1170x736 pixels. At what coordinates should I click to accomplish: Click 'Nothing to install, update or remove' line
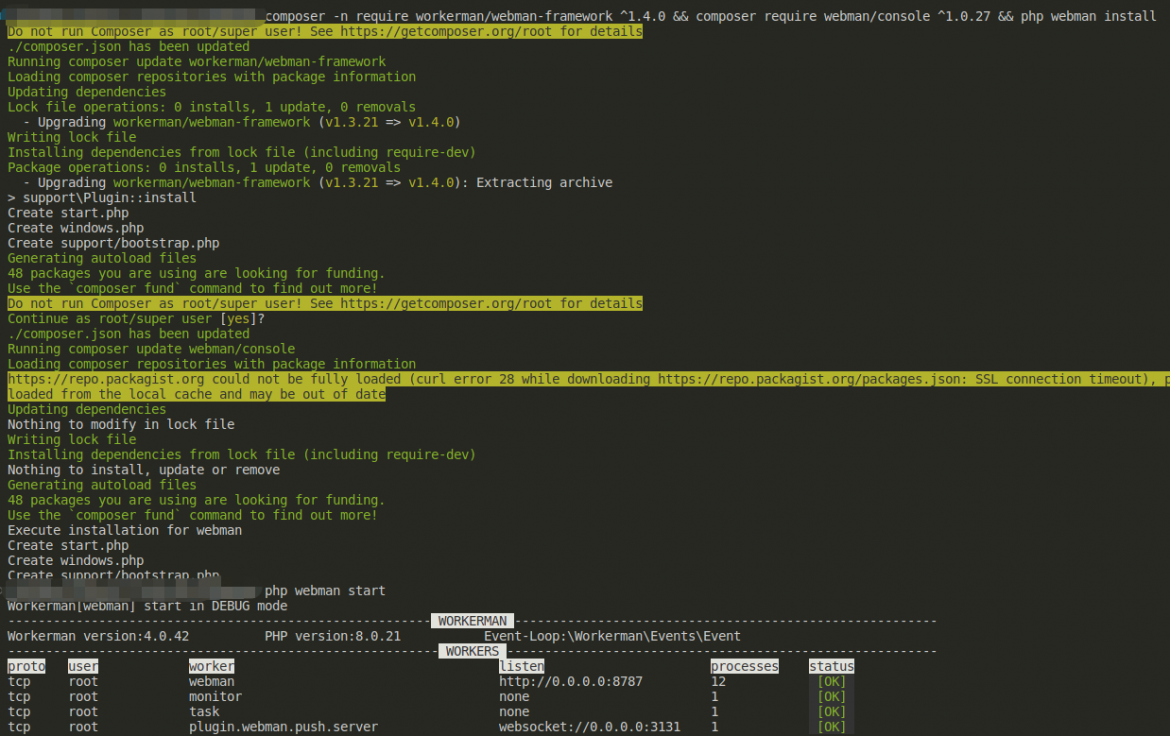point(144,470)
